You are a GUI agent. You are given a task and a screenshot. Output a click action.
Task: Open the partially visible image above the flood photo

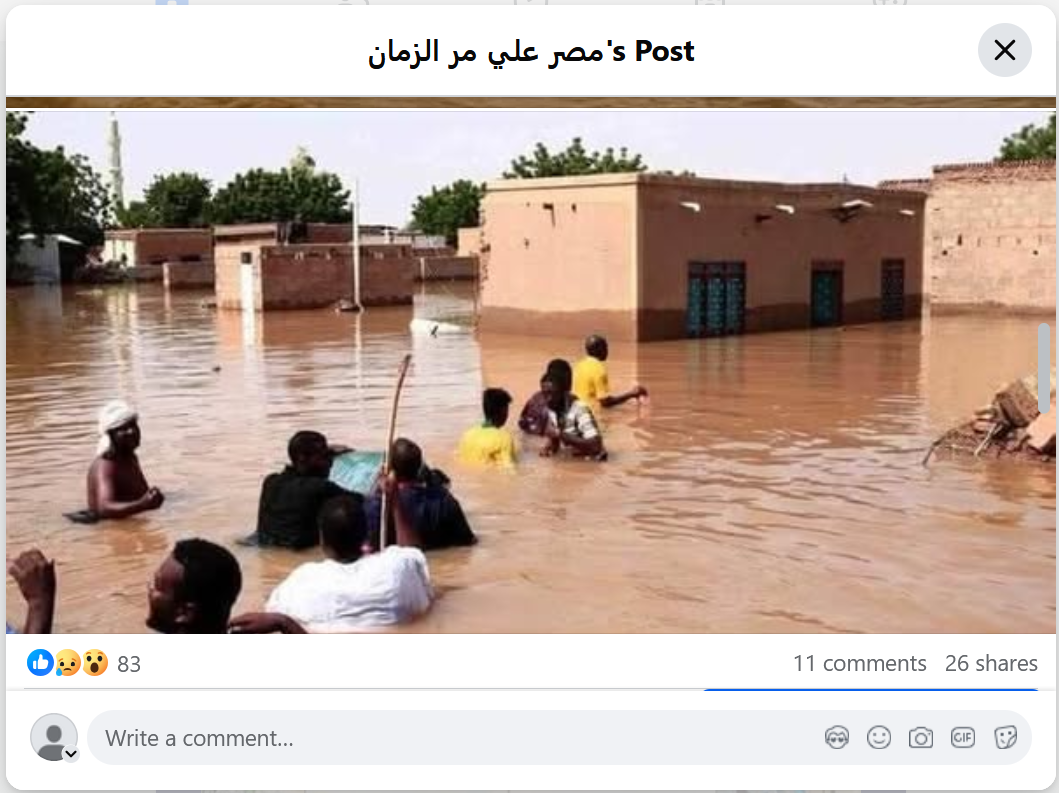point(531,103)
